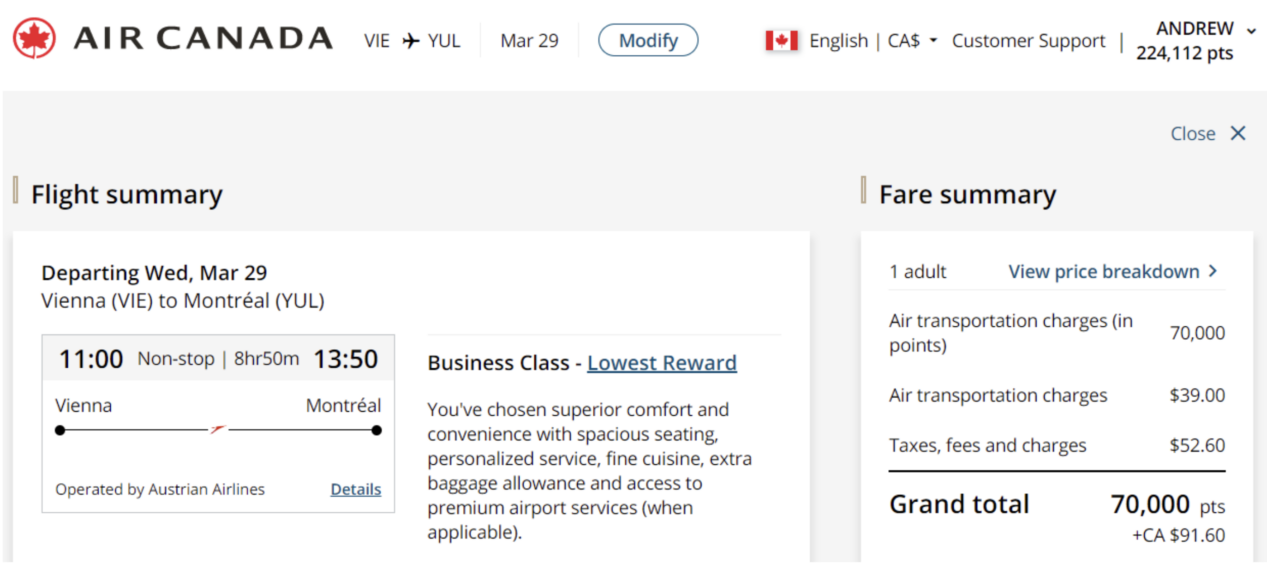Viewport: 1267px width, 575px height.
Task: Click the AIR CANADA wordmark
Action: (203, 39)
